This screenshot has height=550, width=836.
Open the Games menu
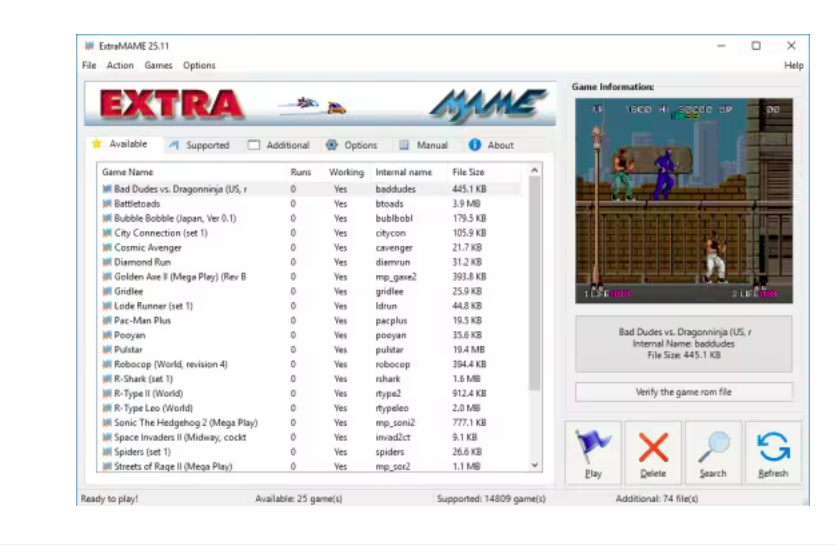pyautogui.click(x=158, y=66)
